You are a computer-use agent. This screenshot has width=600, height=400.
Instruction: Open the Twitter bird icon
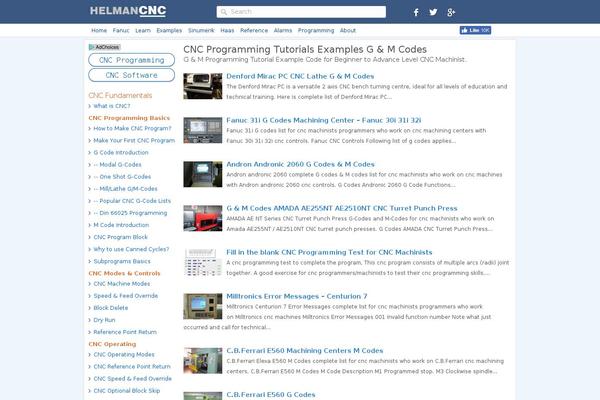coord(433,12)
